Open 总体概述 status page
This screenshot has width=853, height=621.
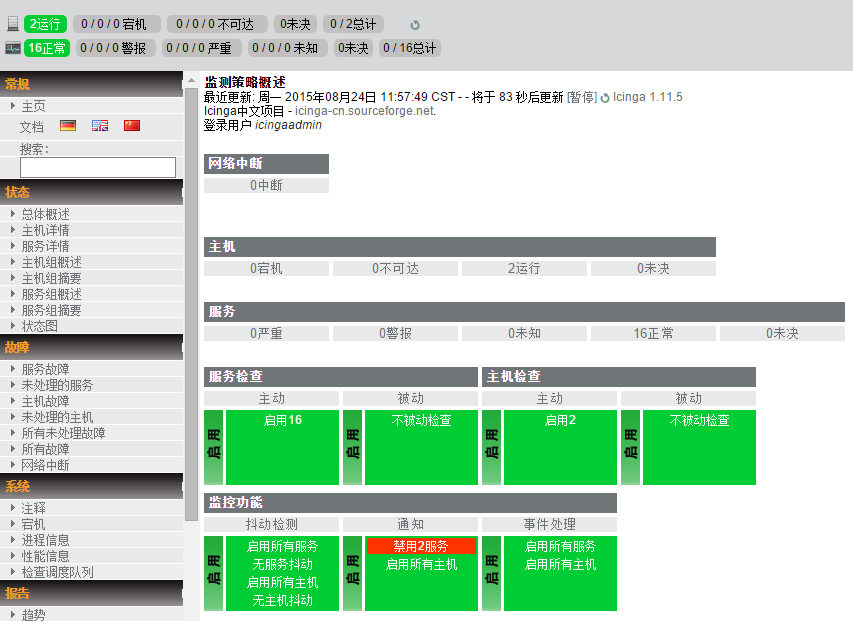point(46,214)
